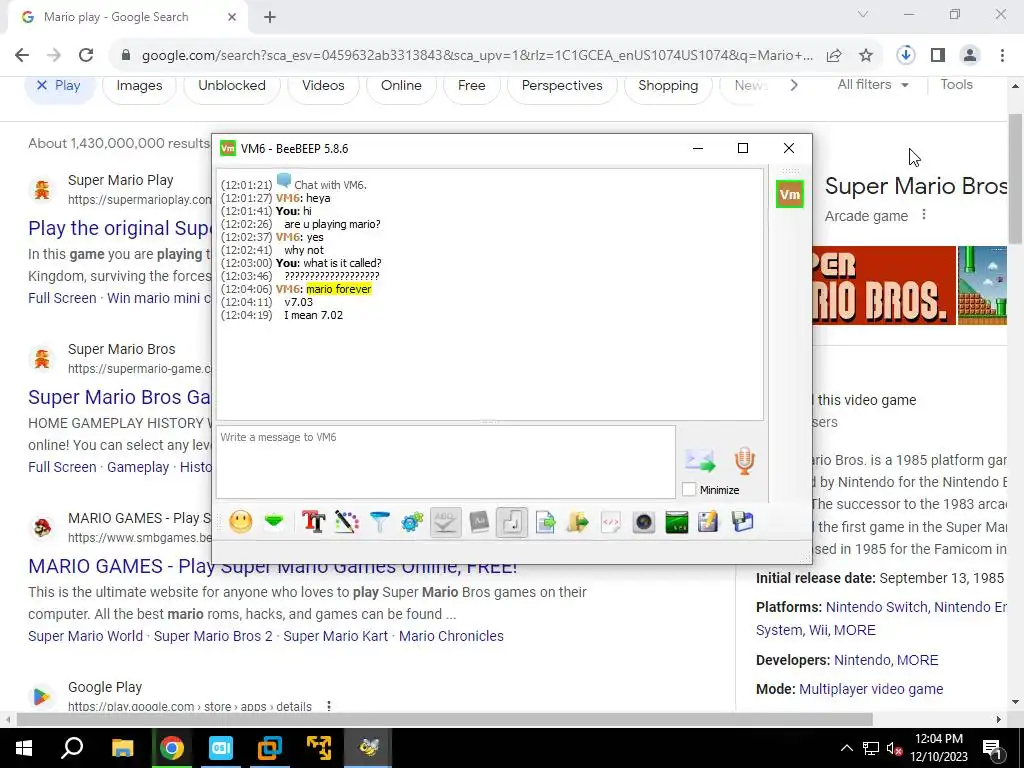The image size is (1024, 768).
Task: Click the green board share desktop icon
Action: pyautogui.click(x=677, y=522)
